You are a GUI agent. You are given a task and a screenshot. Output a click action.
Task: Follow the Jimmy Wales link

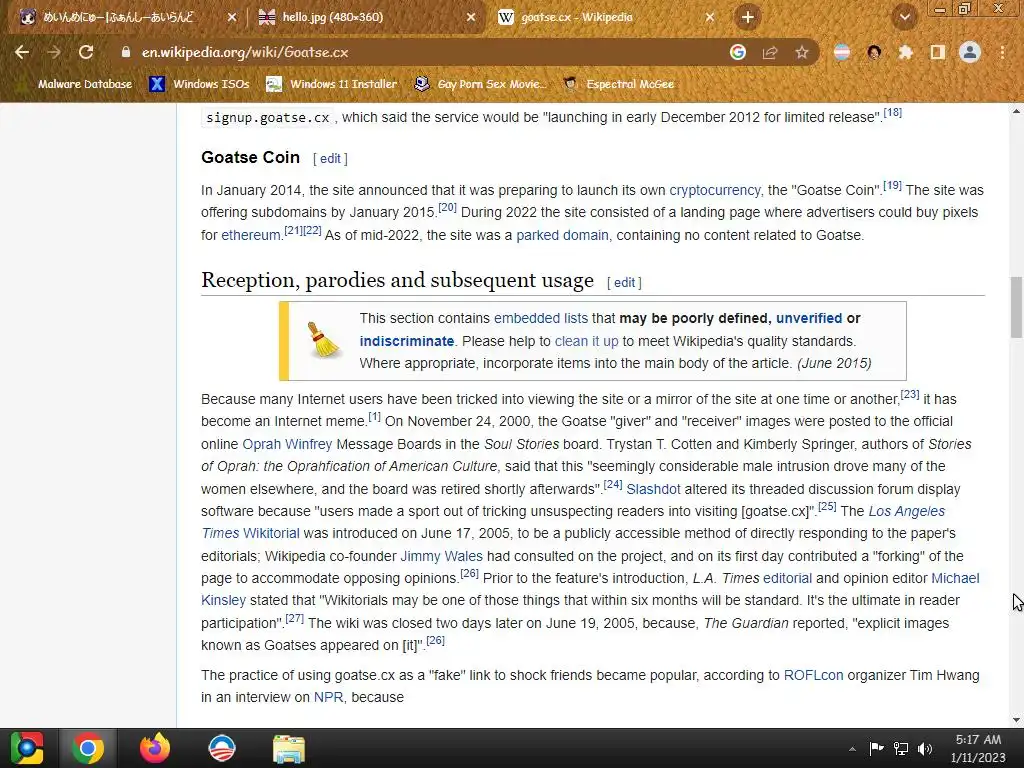click(441, 556)
